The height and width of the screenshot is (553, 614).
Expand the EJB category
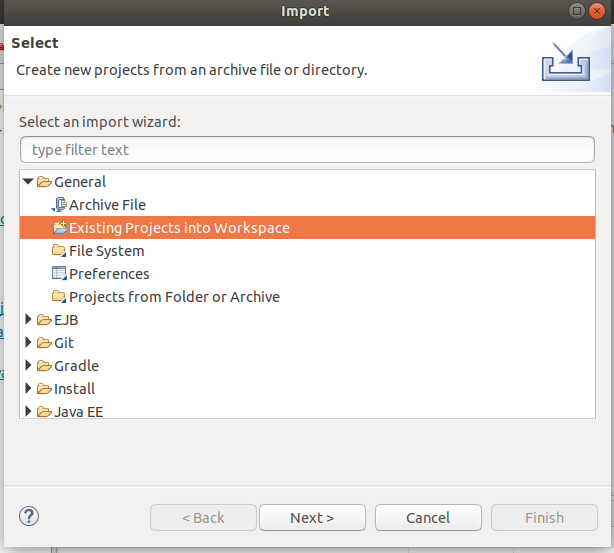[x=28, y=320]
